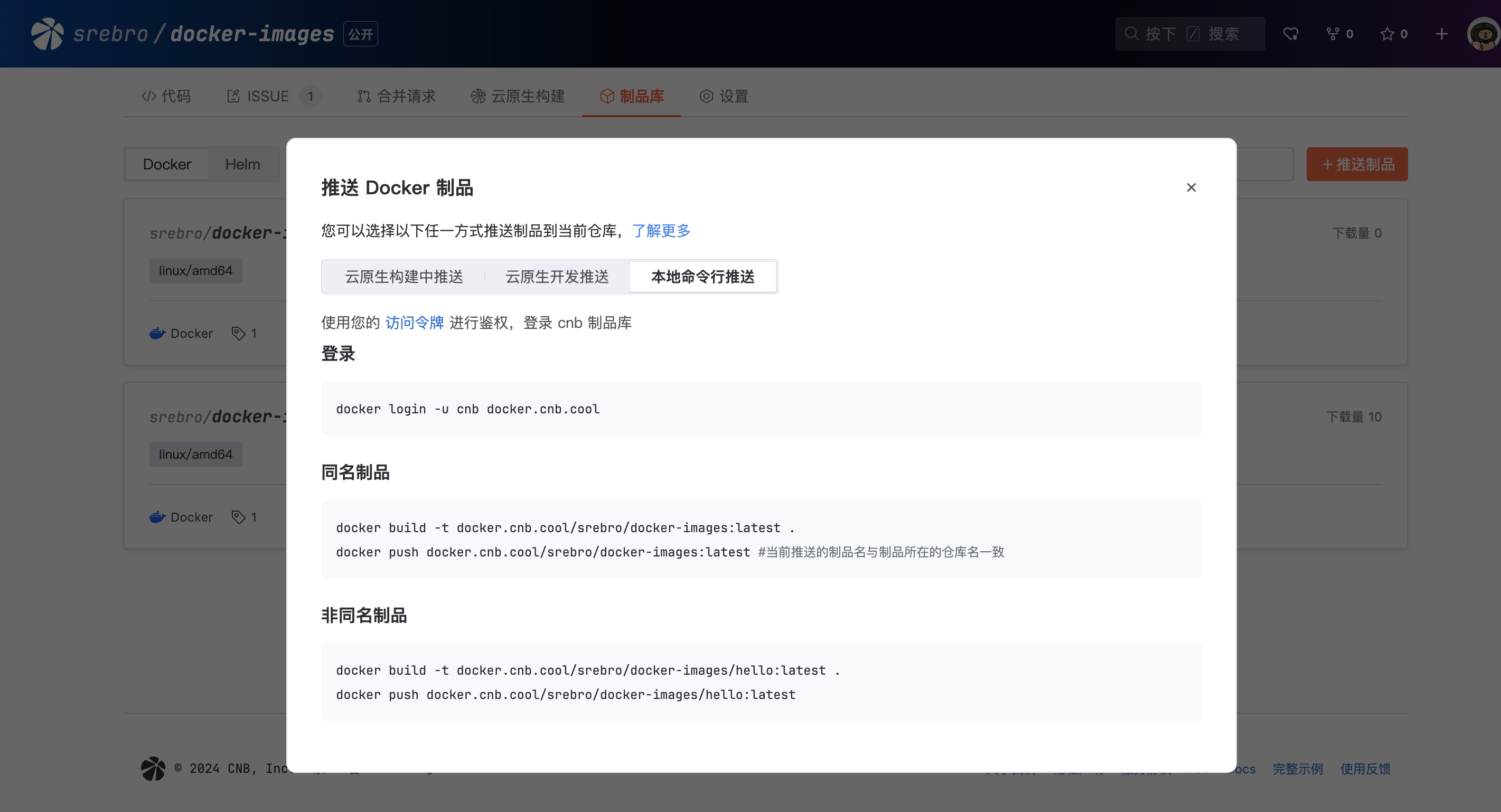
Task: Close the 推送 Docker 制品 dialog
Action: pyautogui.click(x=1191, y=187)
